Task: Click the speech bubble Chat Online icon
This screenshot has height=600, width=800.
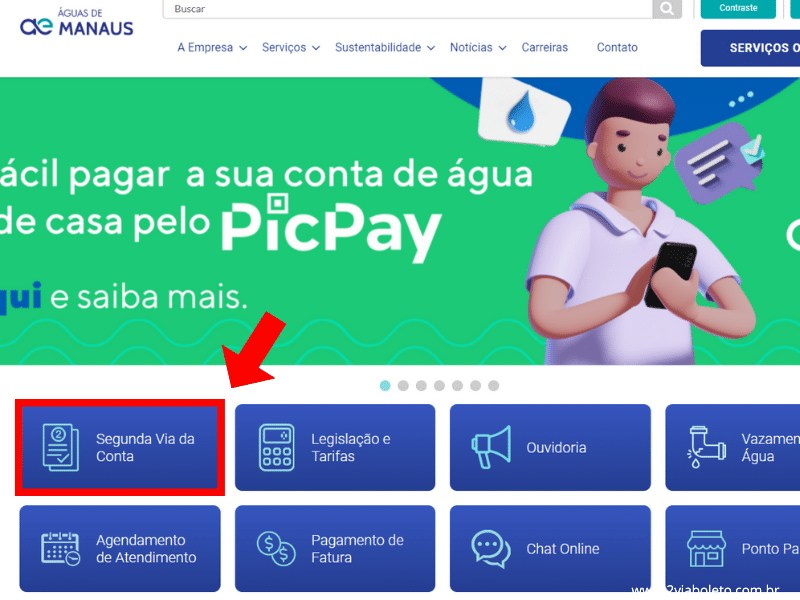Action: (x=491, y=548)
